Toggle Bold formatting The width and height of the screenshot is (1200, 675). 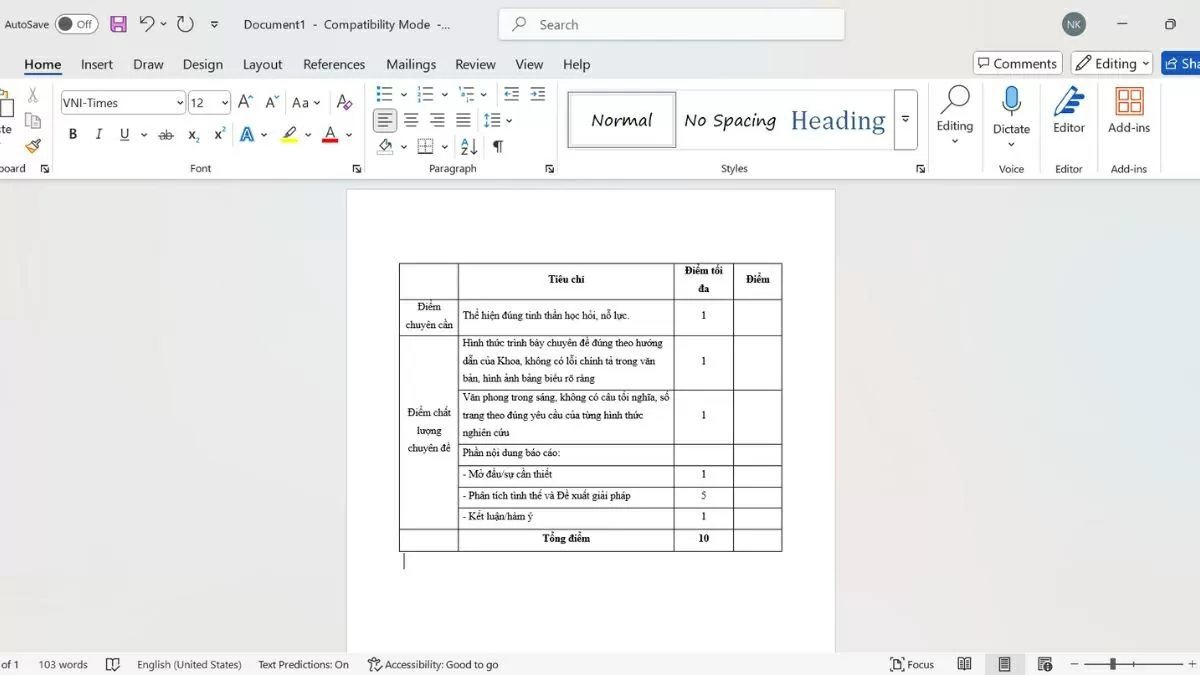pos(73,134)
